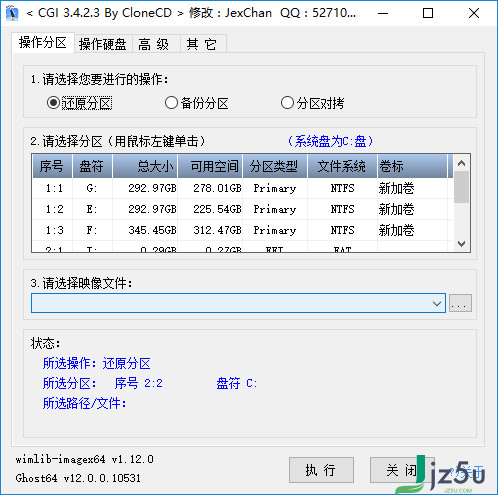498x495 pixels.
Task: Switch to the 操作硬盘 tab
Action: pyautogui.click(x=103, y=44)
